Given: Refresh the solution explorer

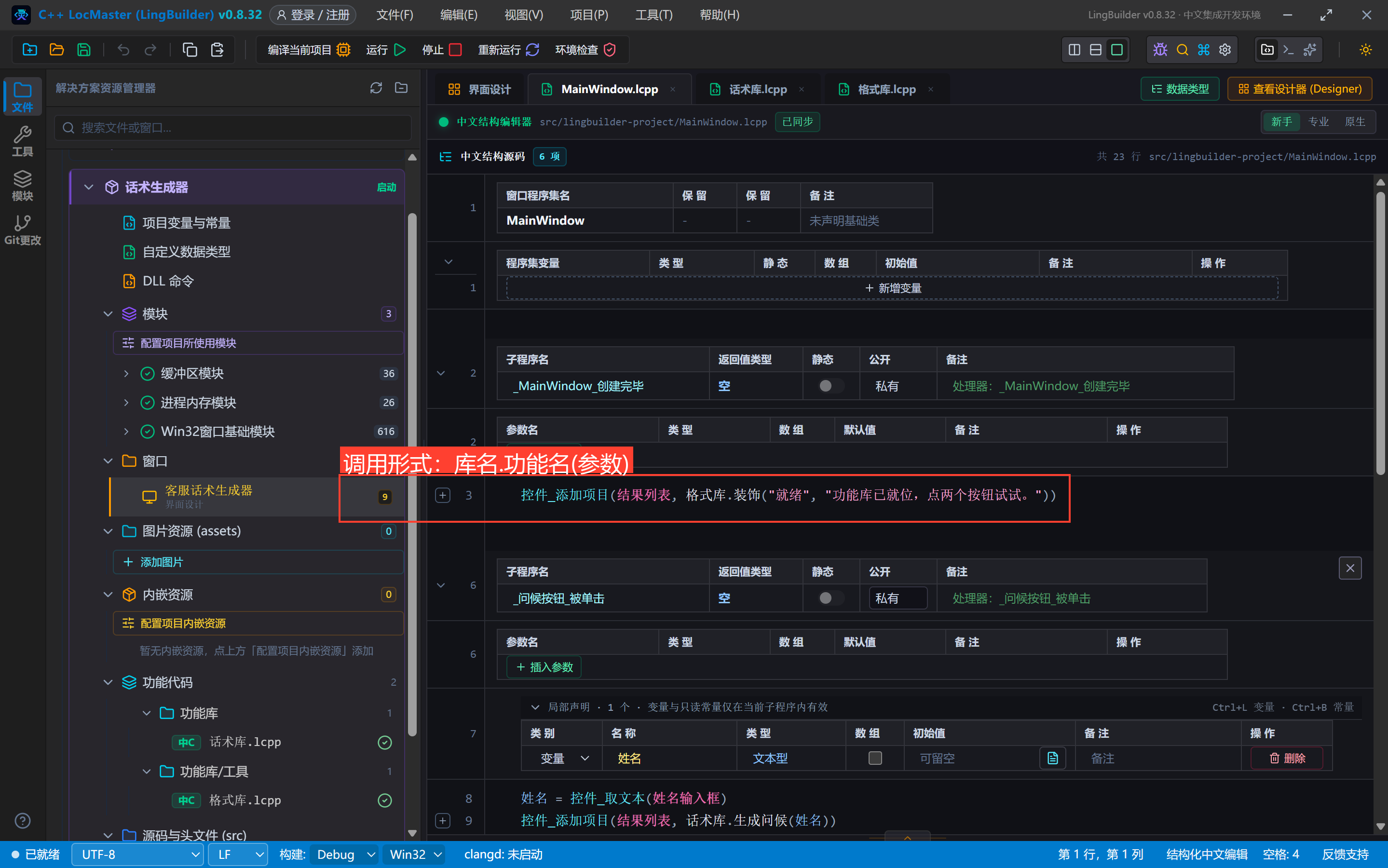Looking at the screenshot, I should coord(376,88).
